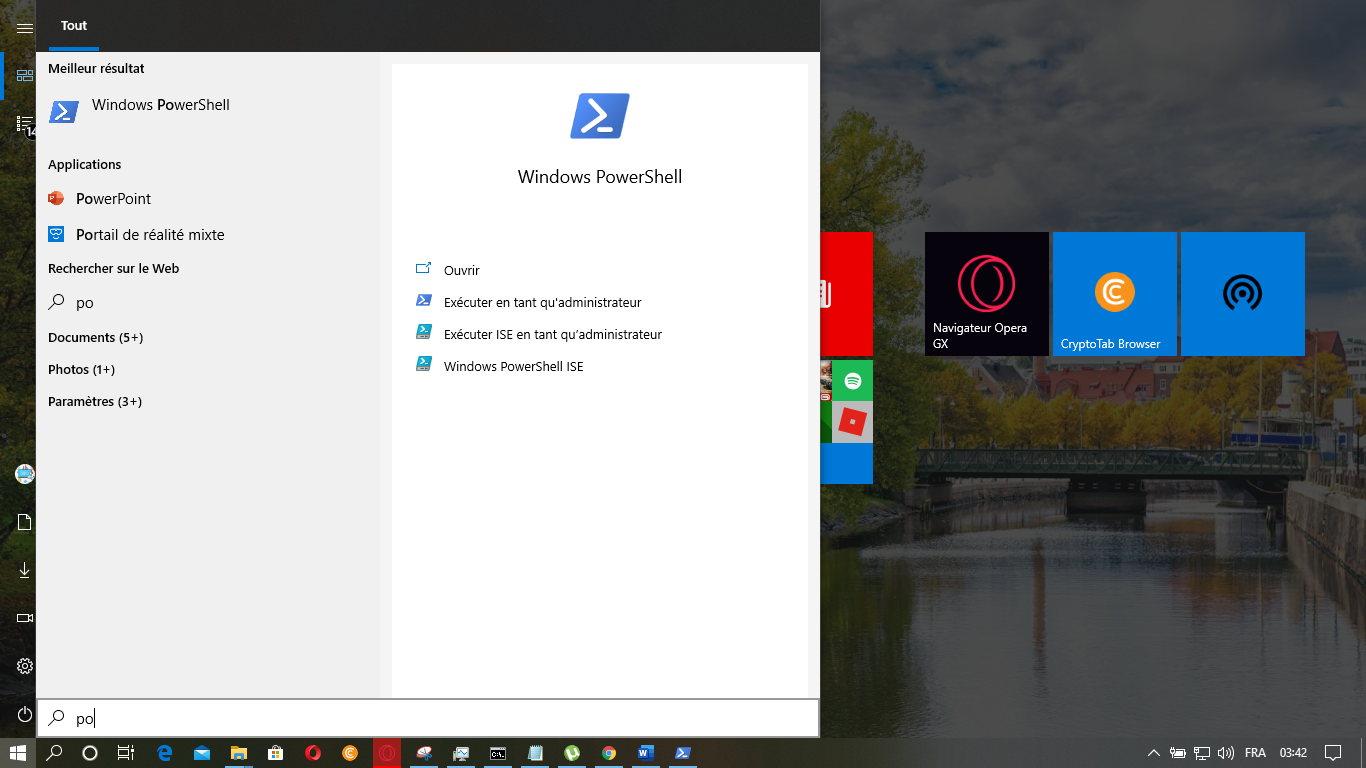Open Settings gear in Start sidebar
1366x768 pixels.
point(25,666)
